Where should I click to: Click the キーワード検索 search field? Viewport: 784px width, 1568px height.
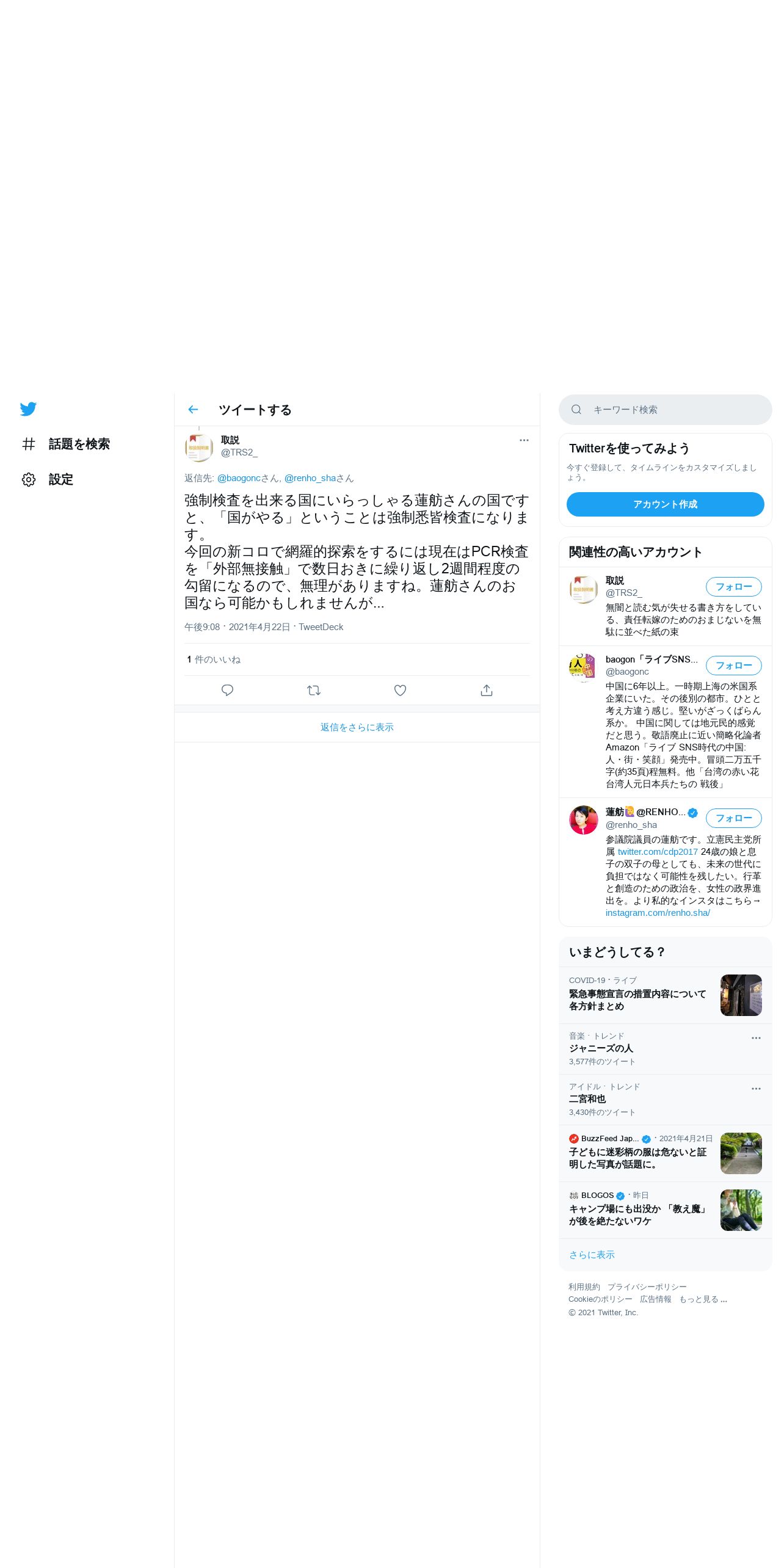tap(666, 410)
